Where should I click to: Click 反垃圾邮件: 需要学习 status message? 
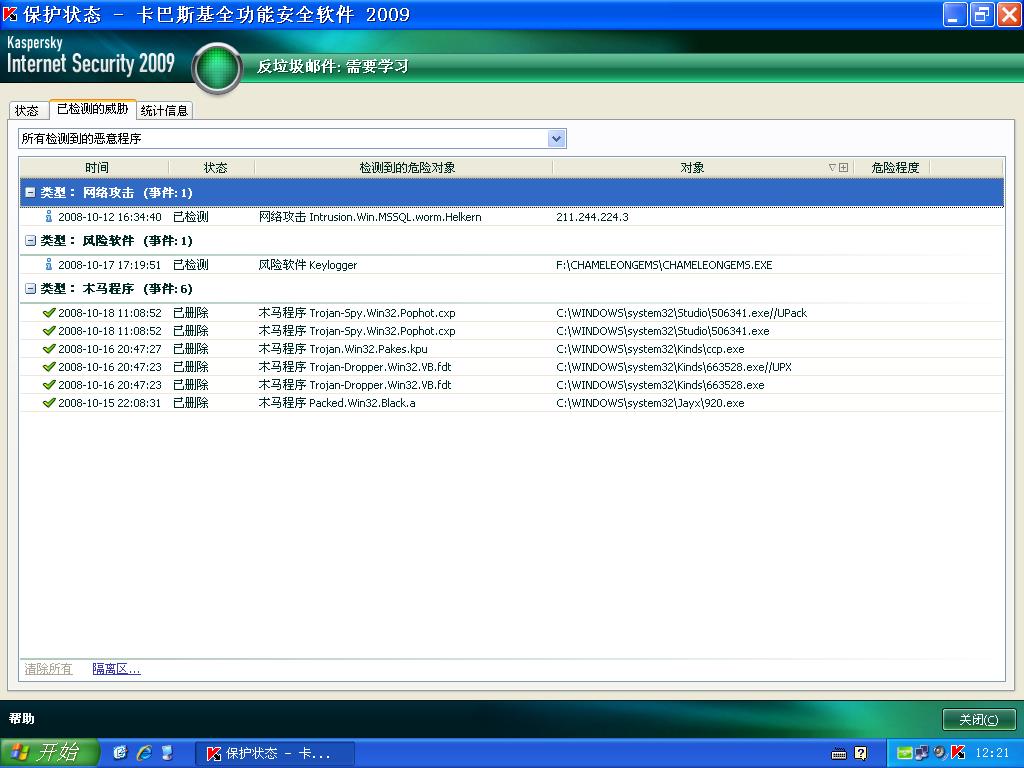coord(333,66)
